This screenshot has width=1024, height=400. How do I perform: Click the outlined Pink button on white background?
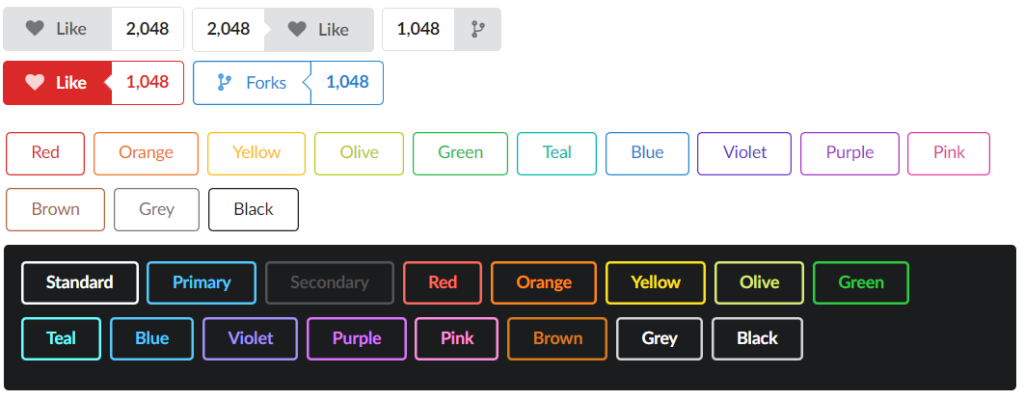pos(948,153)
